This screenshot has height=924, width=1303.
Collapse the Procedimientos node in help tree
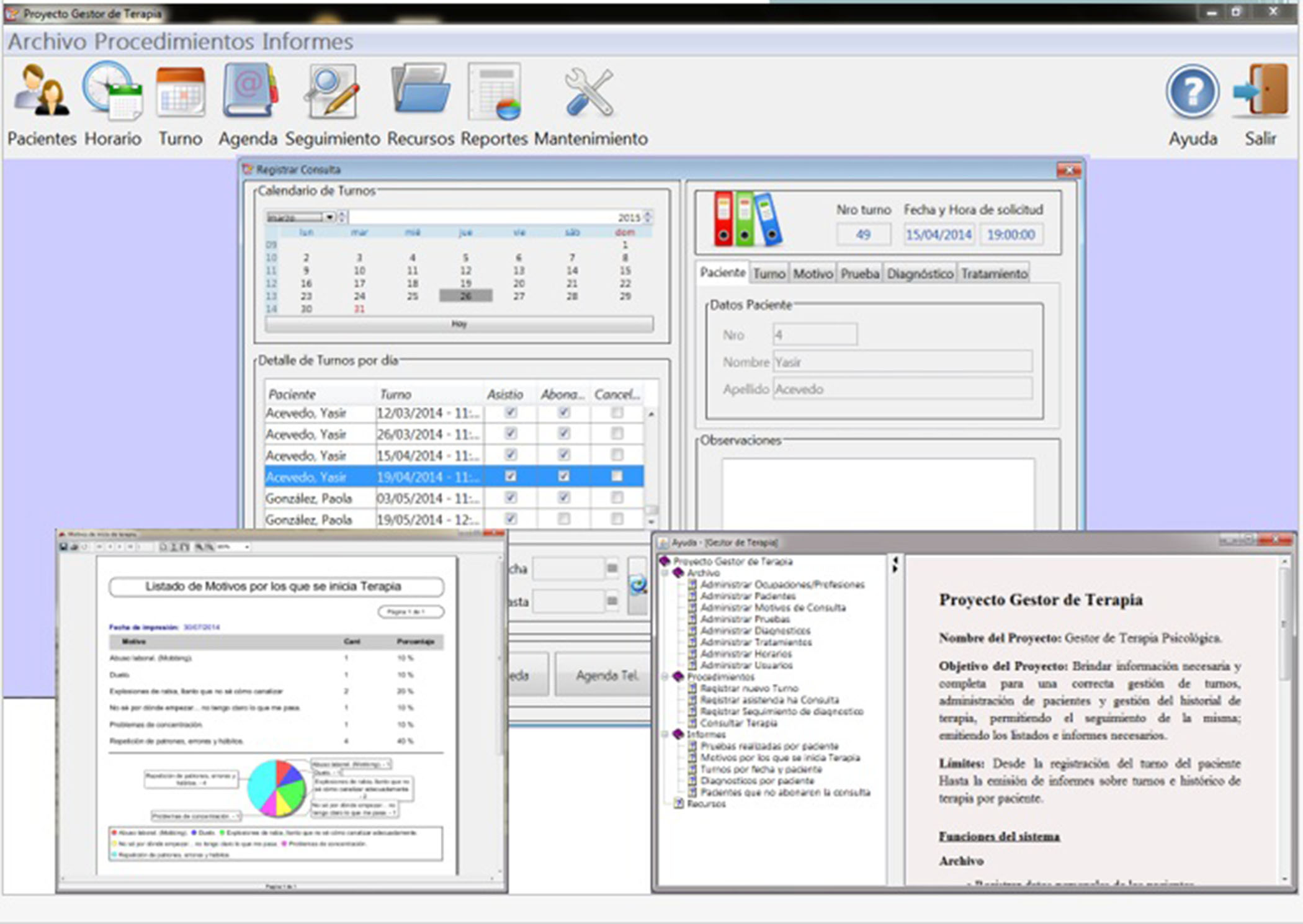(x=666, y=677)
